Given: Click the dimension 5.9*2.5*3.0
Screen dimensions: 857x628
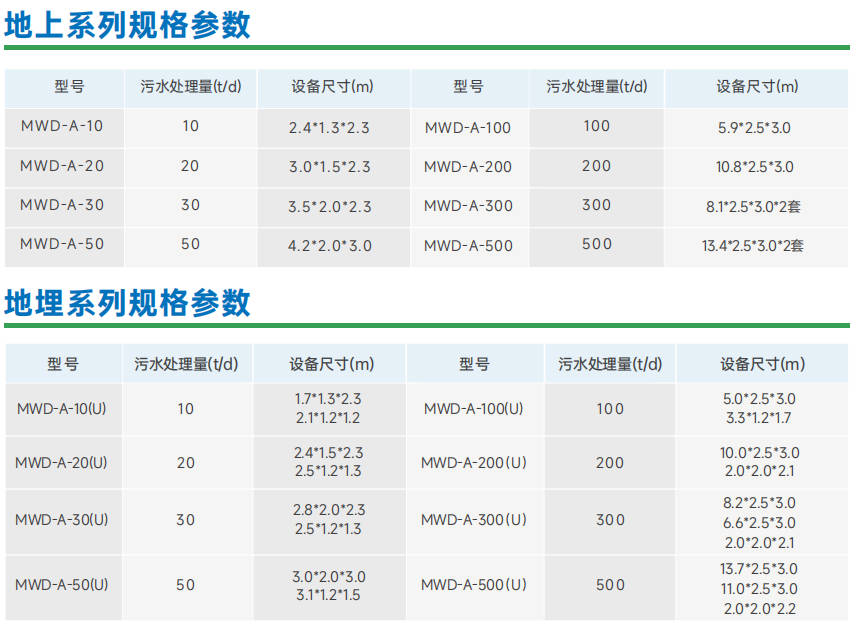Looking at the screenshot, I should [754, 128].
